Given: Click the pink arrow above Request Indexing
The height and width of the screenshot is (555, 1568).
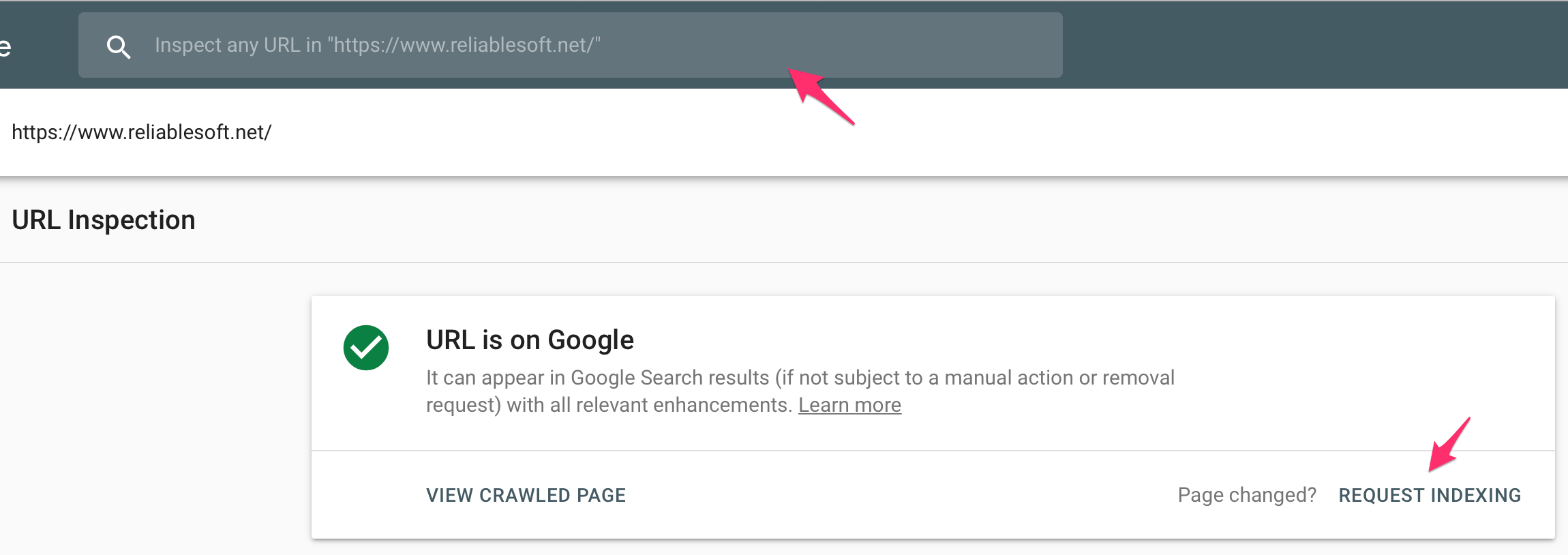Looking at the screenshot, I should 1449,445.
